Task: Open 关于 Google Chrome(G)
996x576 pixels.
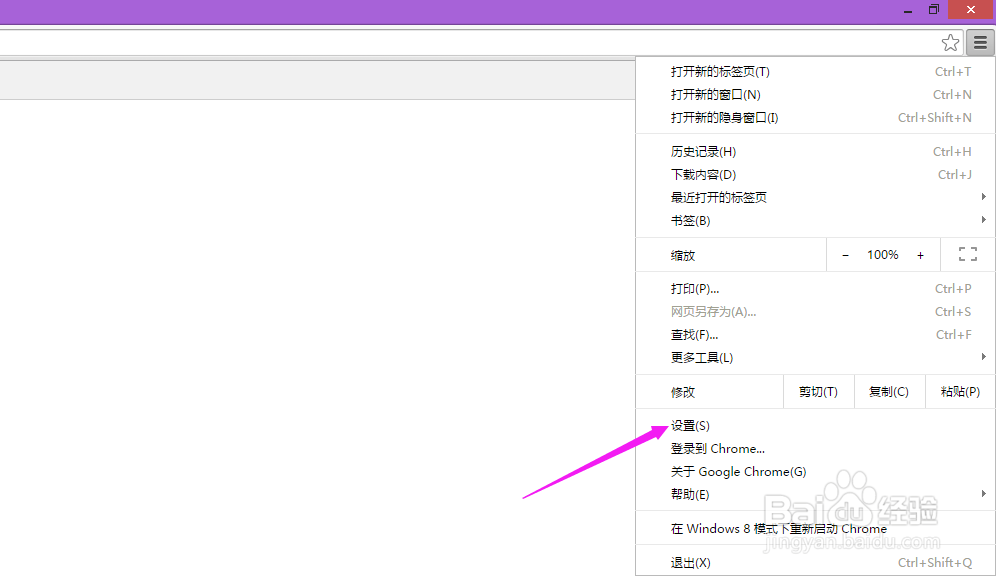Action: [x=815, y=472]
